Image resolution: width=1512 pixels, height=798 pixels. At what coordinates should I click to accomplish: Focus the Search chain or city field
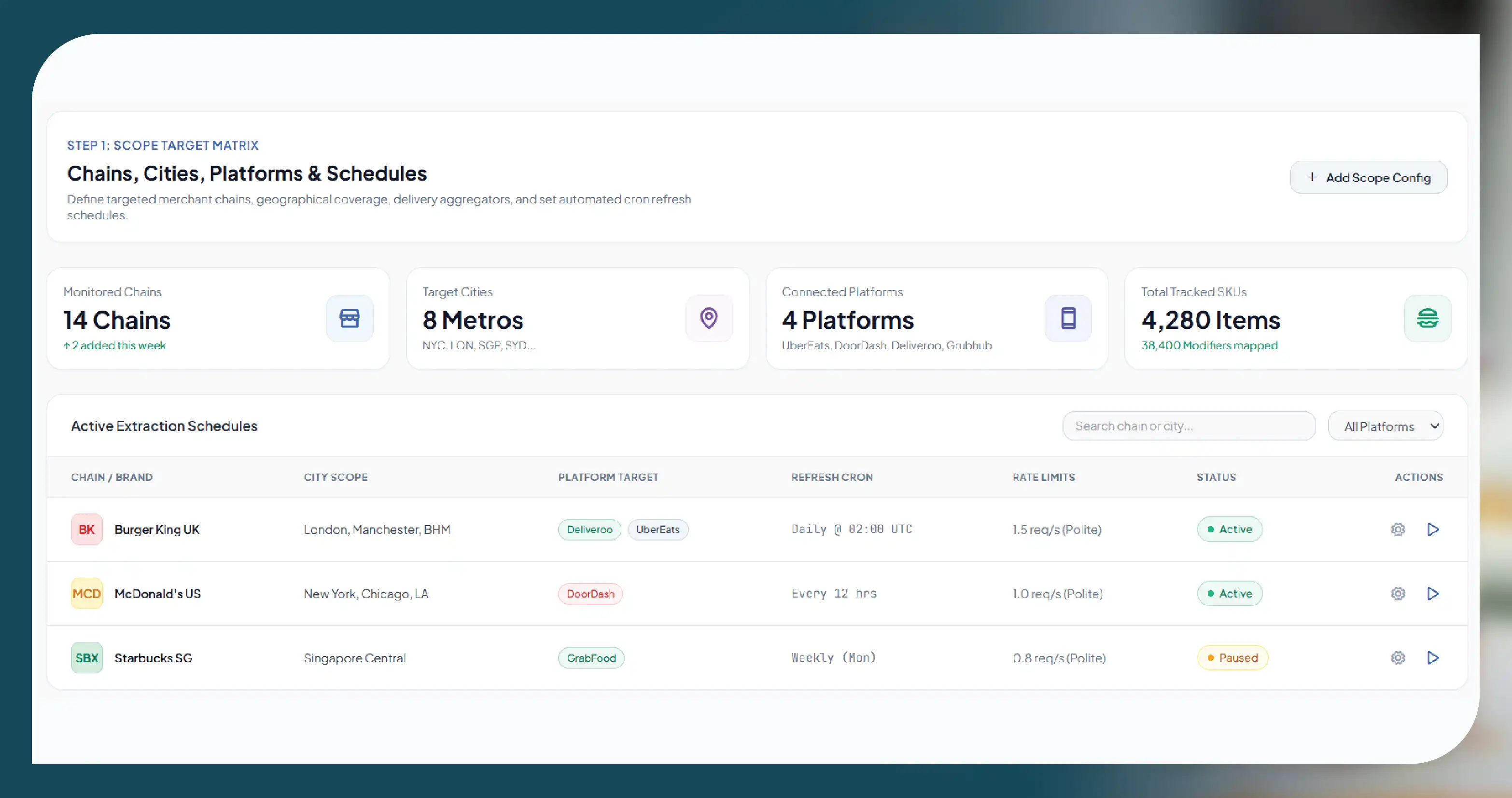pos(1189,426)
